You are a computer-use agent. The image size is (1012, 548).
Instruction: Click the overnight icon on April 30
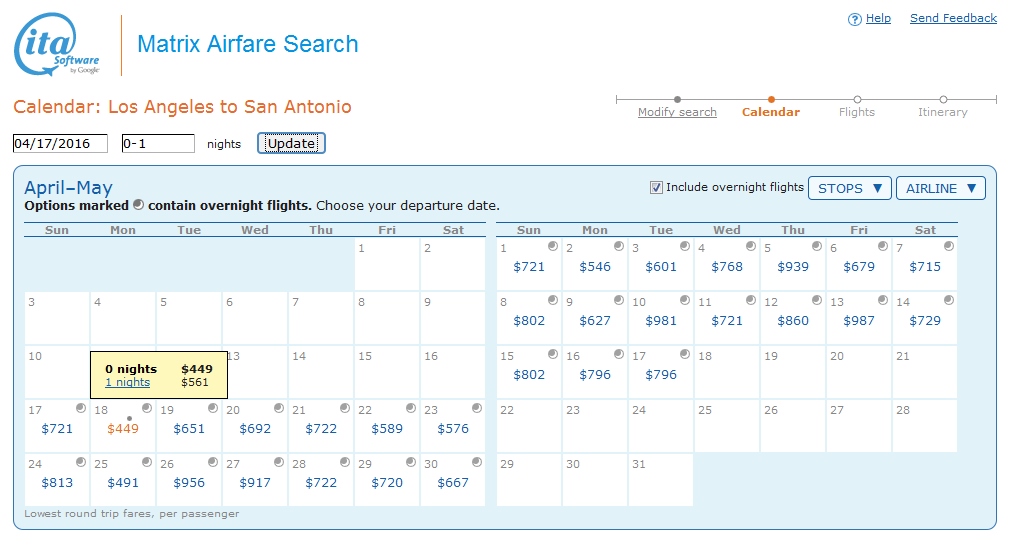pos(477,462)
